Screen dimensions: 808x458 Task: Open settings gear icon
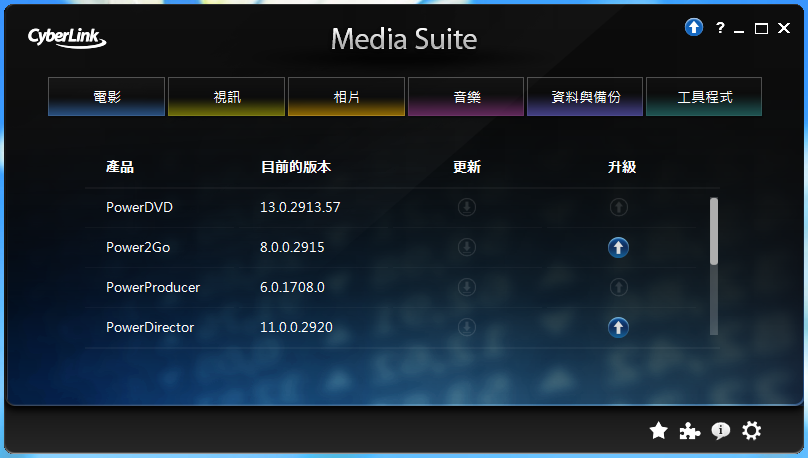751,431
